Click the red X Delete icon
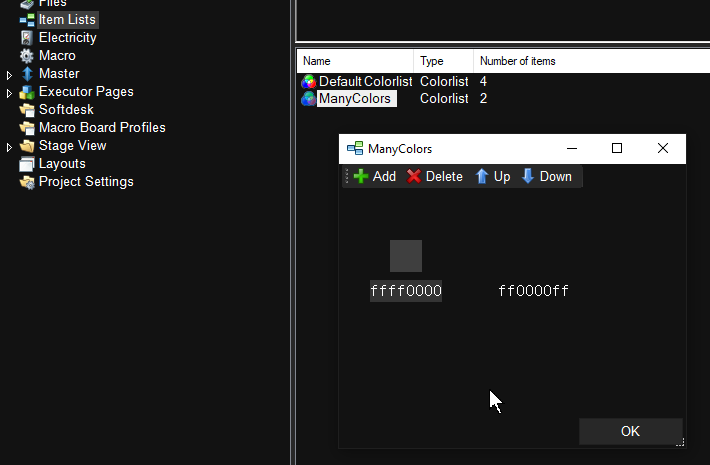 [414, 176]
